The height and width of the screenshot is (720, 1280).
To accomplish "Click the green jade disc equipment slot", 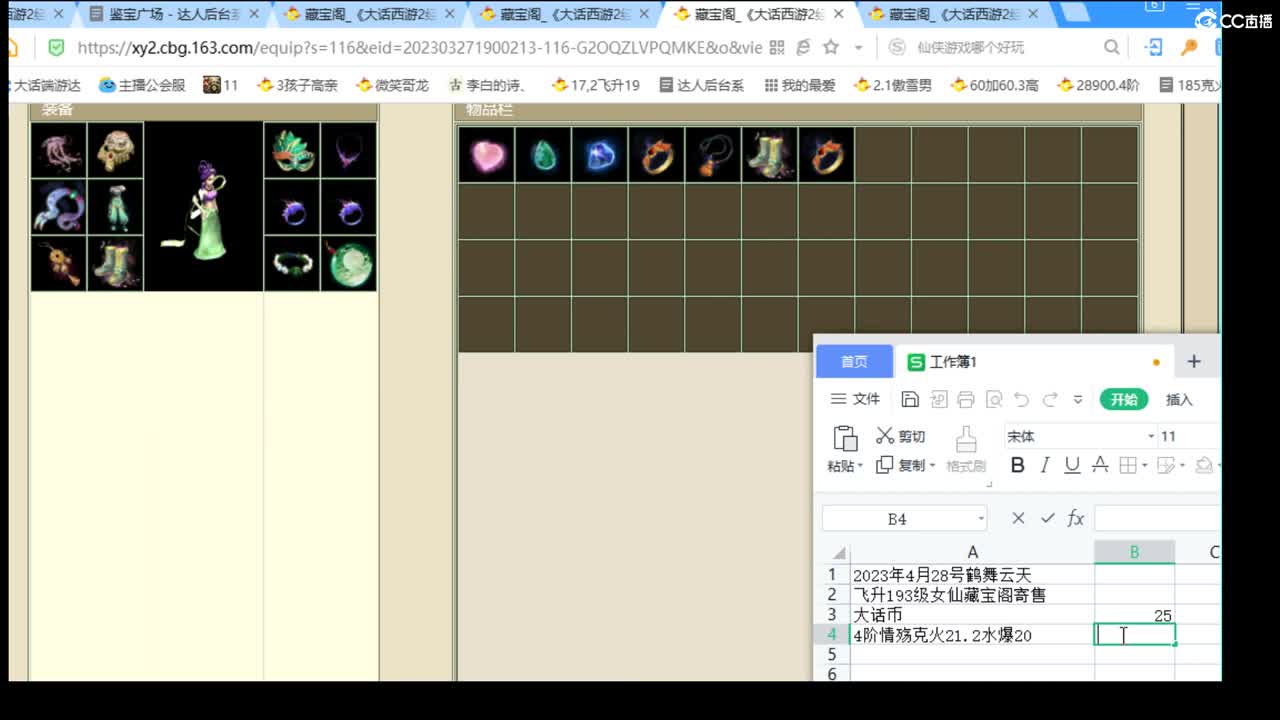I will [x=349, y=264].
